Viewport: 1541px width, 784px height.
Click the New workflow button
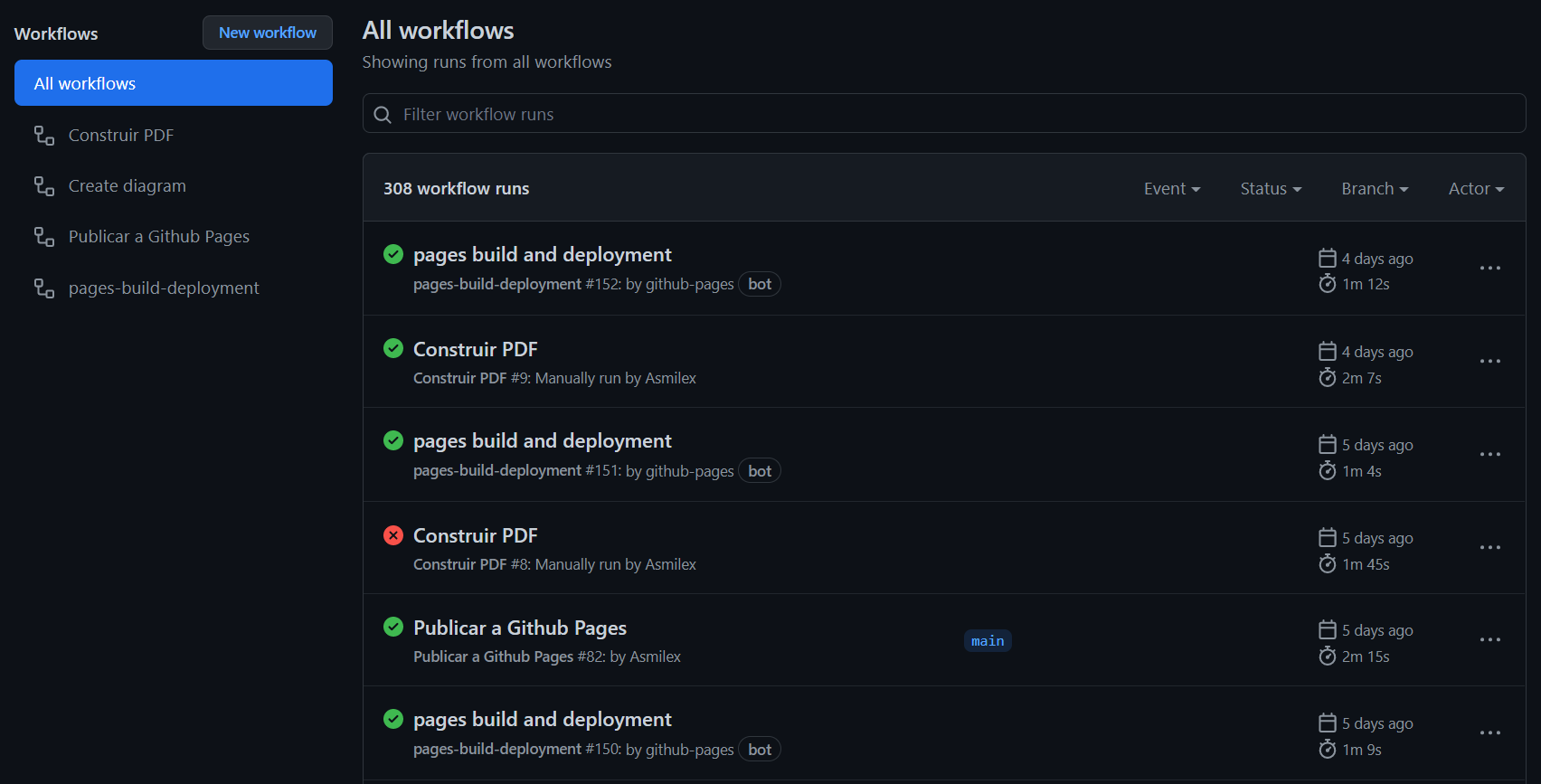pyautogui.click(x=268, y=33)
